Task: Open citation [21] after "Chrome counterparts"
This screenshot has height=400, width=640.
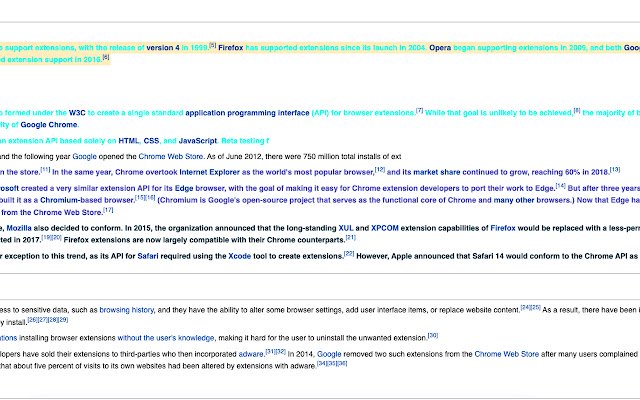Action: tap(351, 238)
